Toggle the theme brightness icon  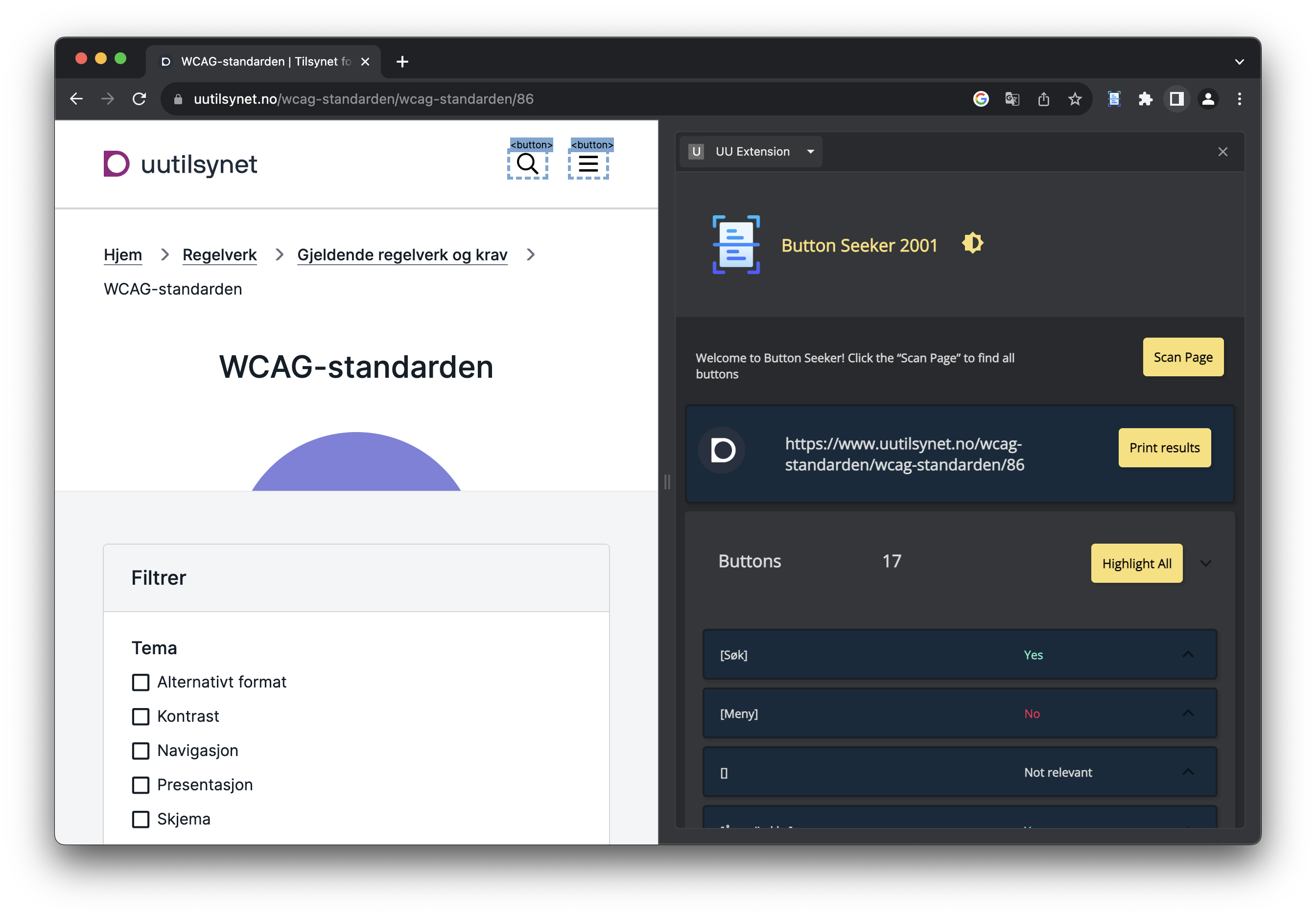coord(972,243)
